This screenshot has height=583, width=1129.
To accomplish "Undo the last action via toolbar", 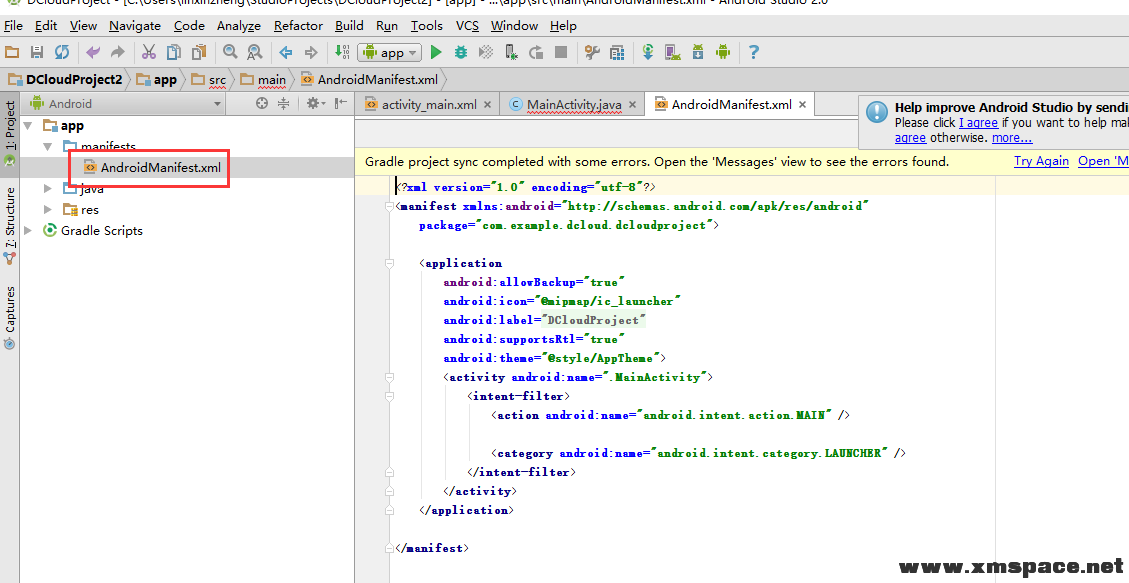I will click(93, 53).
